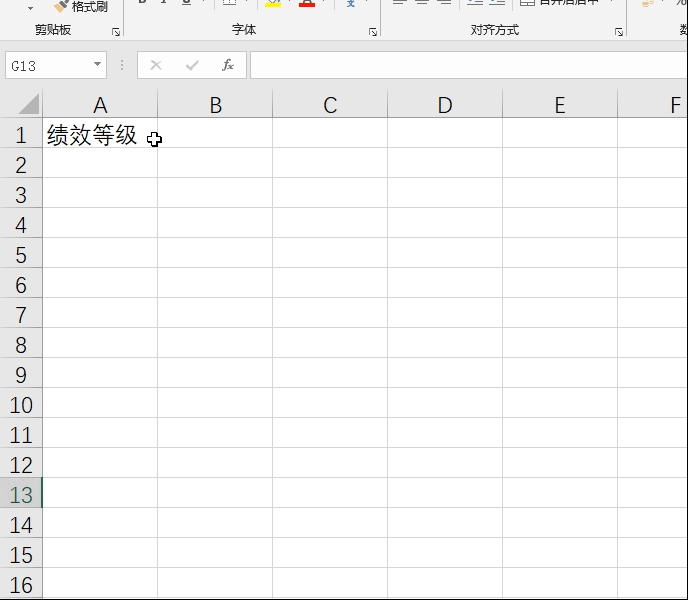Click the confirm checkmark in formula bar

192,65
